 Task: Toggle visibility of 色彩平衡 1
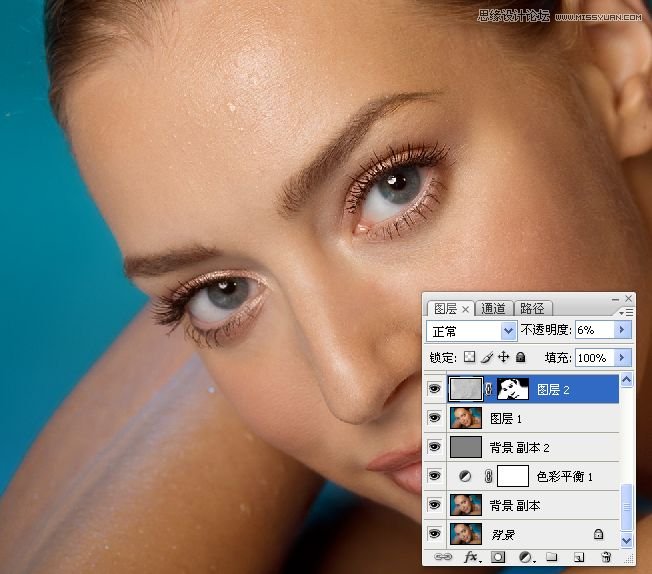click(x=435, y=476)
